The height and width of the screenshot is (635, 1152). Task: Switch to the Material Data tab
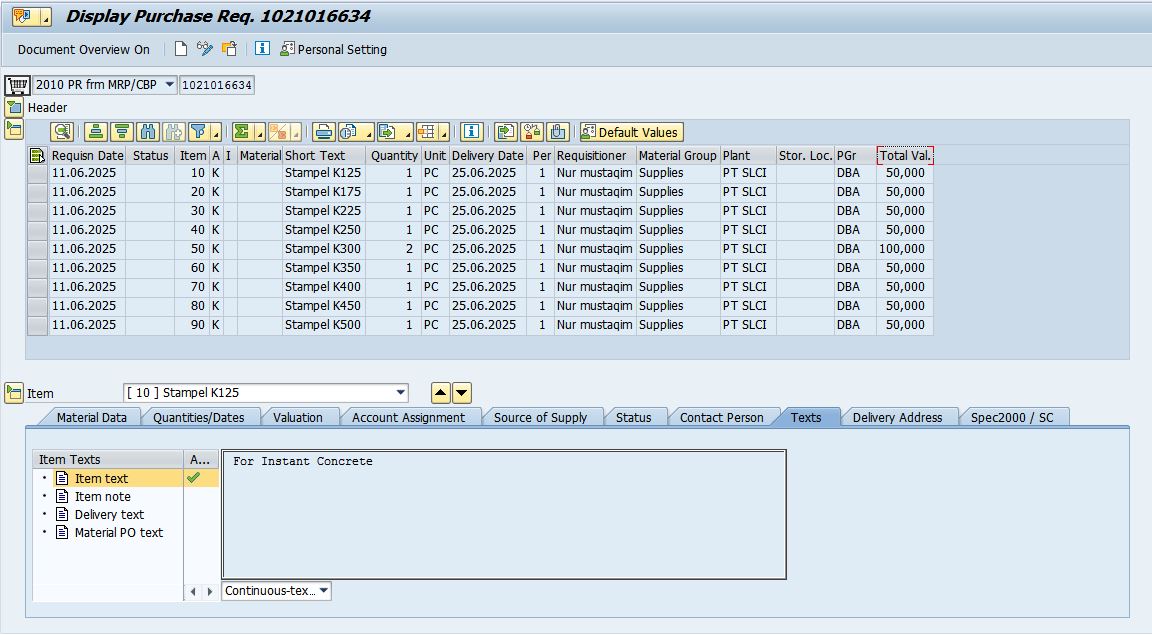[x=91, y=417]
